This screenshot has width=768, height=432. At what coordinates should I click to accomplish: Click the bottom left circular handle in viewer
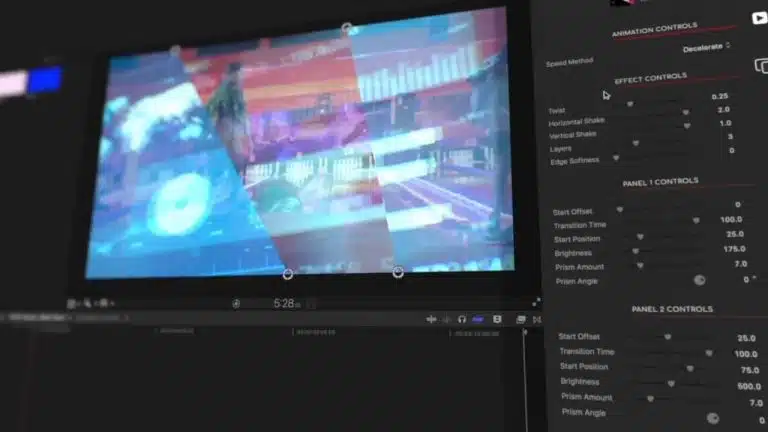[288, 274]
